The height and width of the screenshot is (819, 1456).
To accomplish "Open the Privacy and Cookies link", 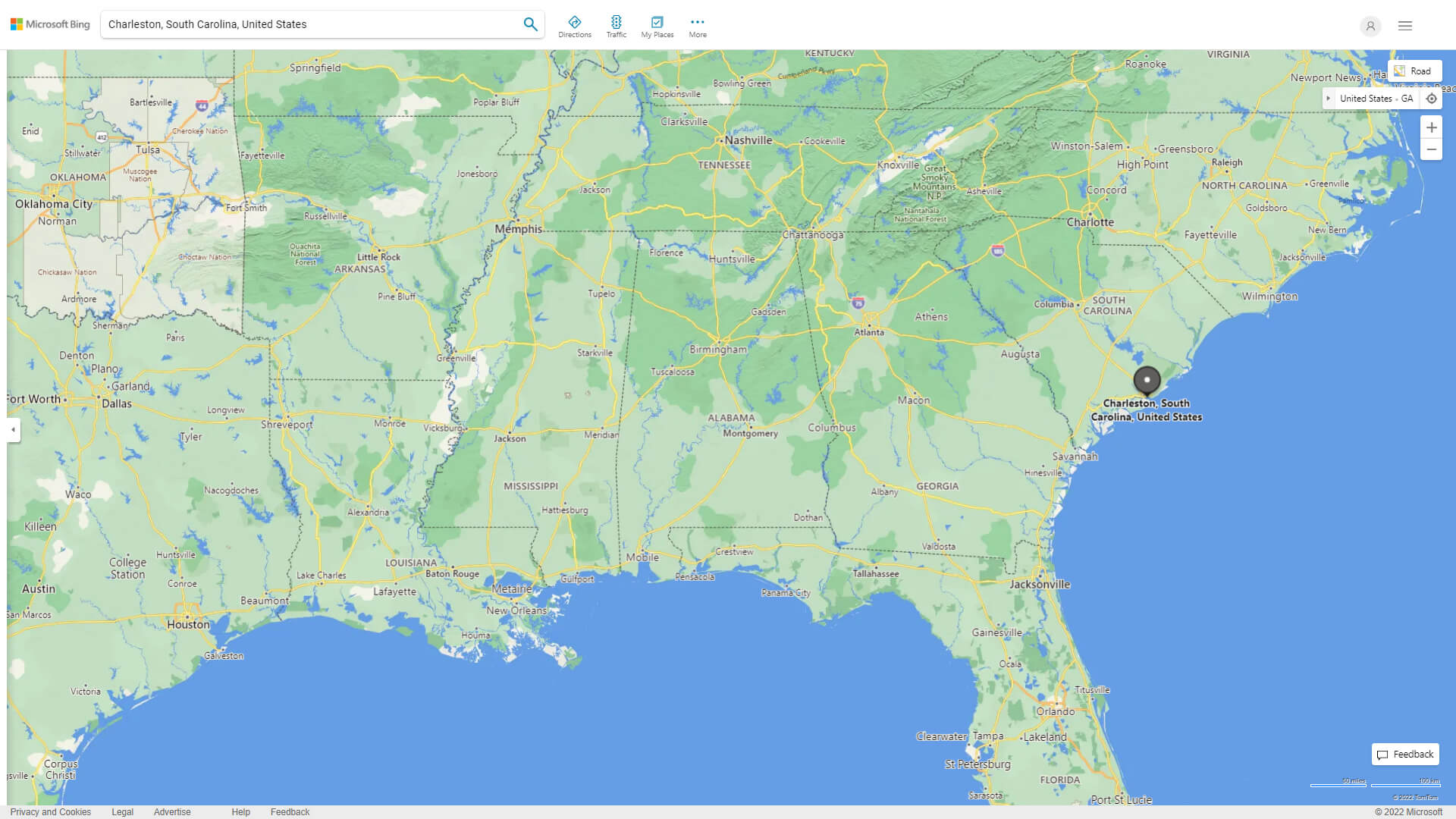I will click(50, 811).
